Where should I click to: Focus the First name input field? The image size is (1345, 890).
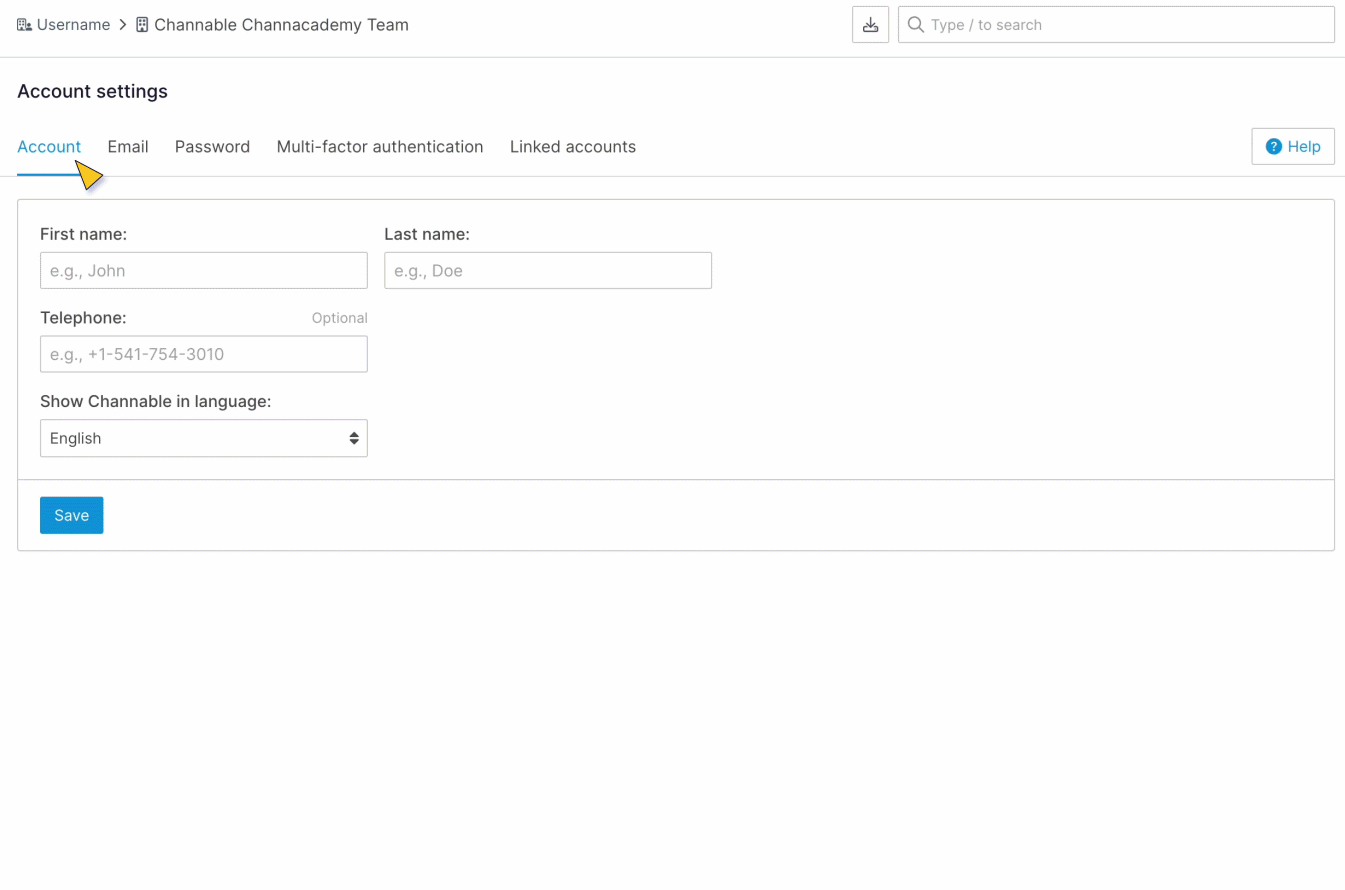pos(204,270)
